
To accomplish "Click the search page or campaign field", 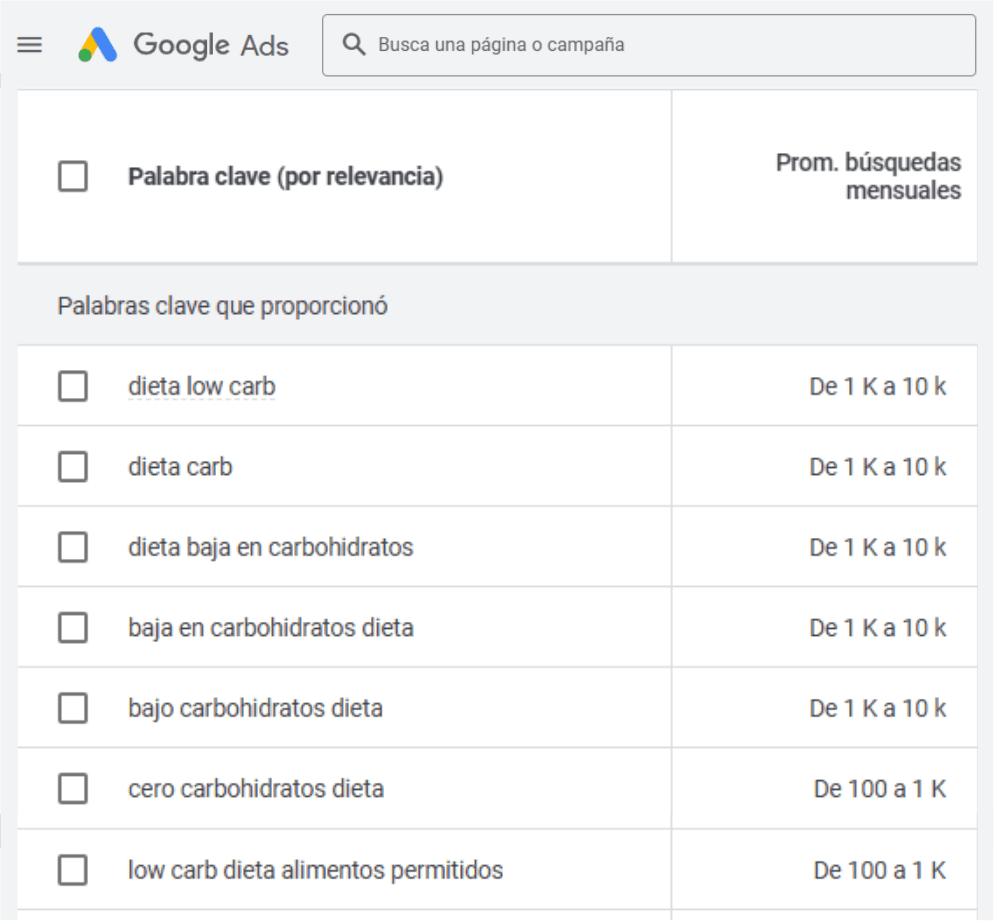I will [x=660, y=45].
